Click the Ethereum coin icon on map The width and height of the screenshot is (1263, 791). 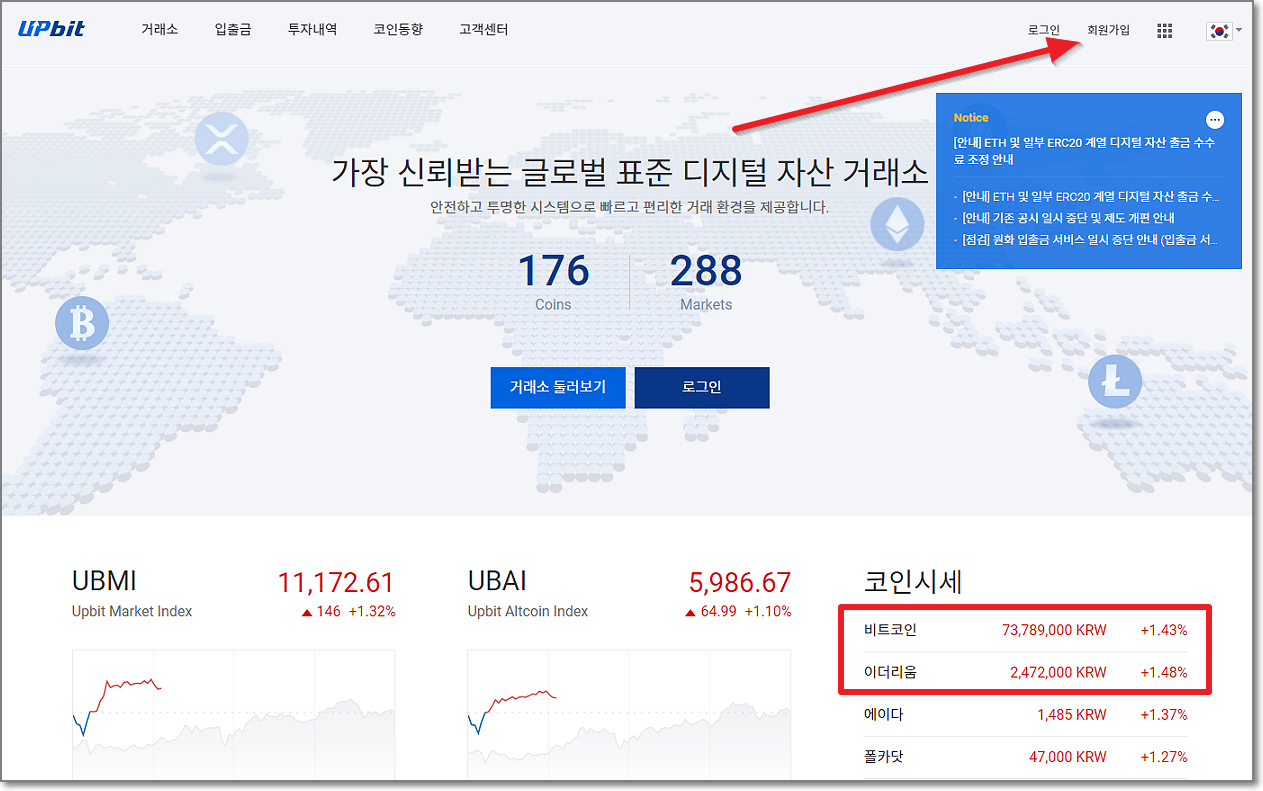tap(897, 224)
